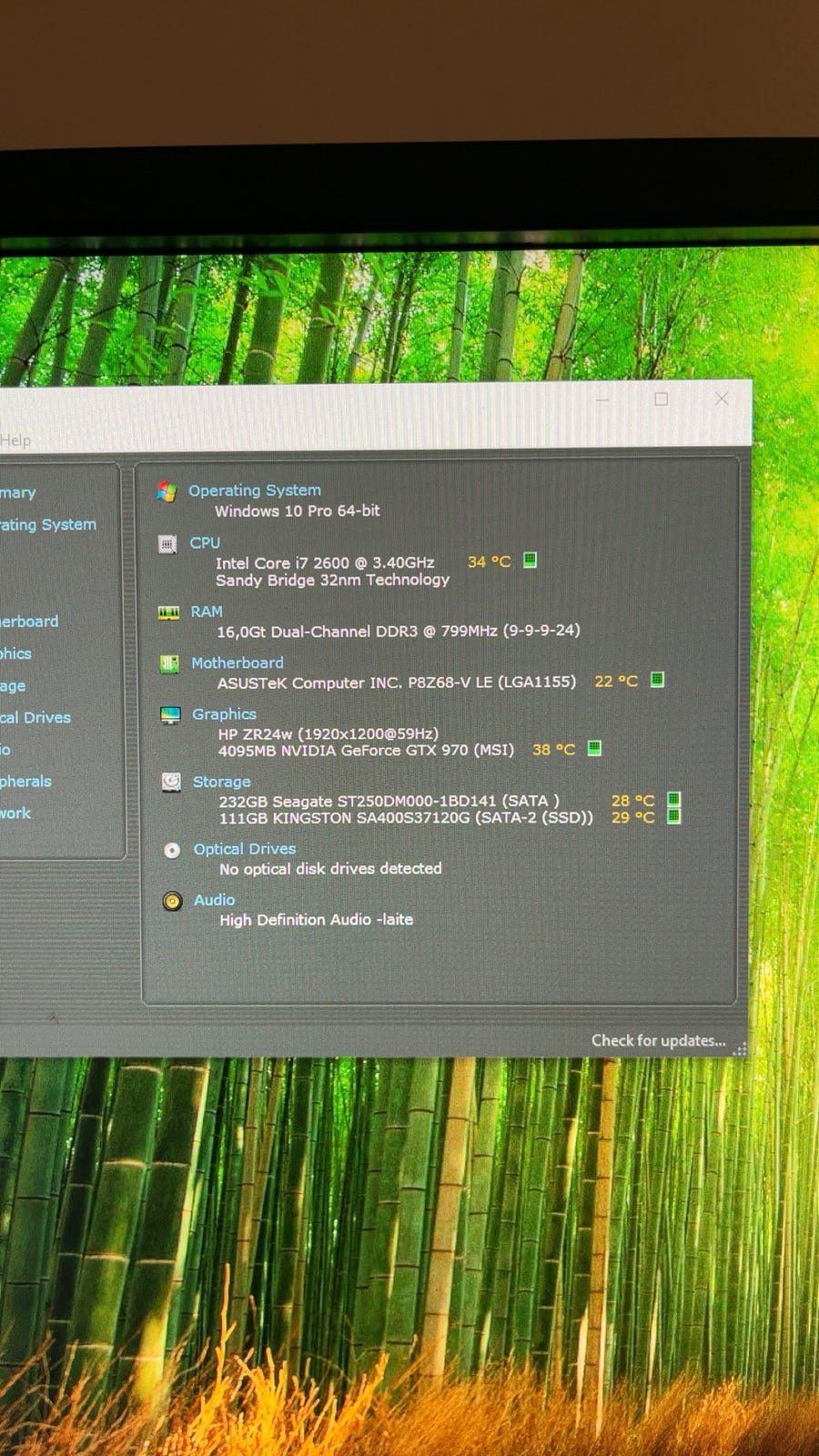Click the RAM module icon
819x1456 pixels.
tap(168, 612)
